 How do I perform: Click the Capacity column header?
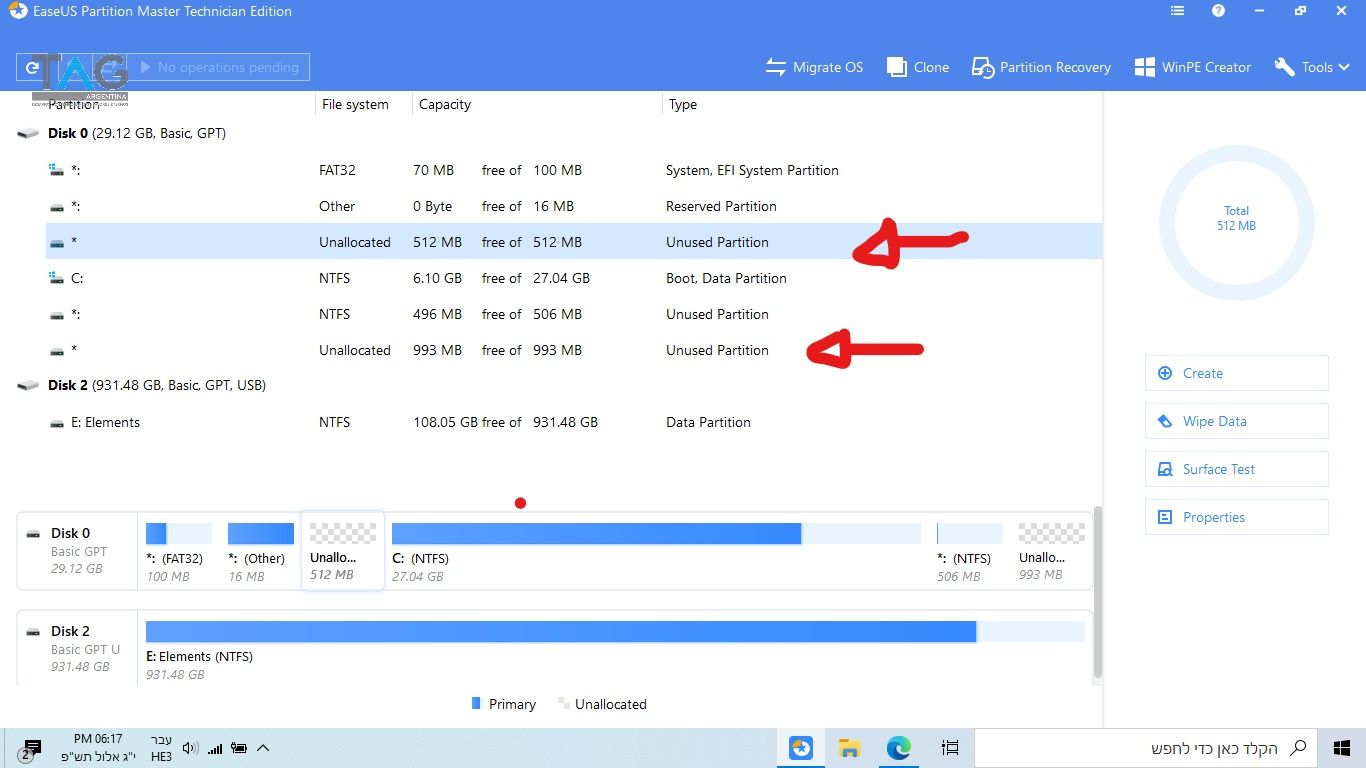[445, 104]
